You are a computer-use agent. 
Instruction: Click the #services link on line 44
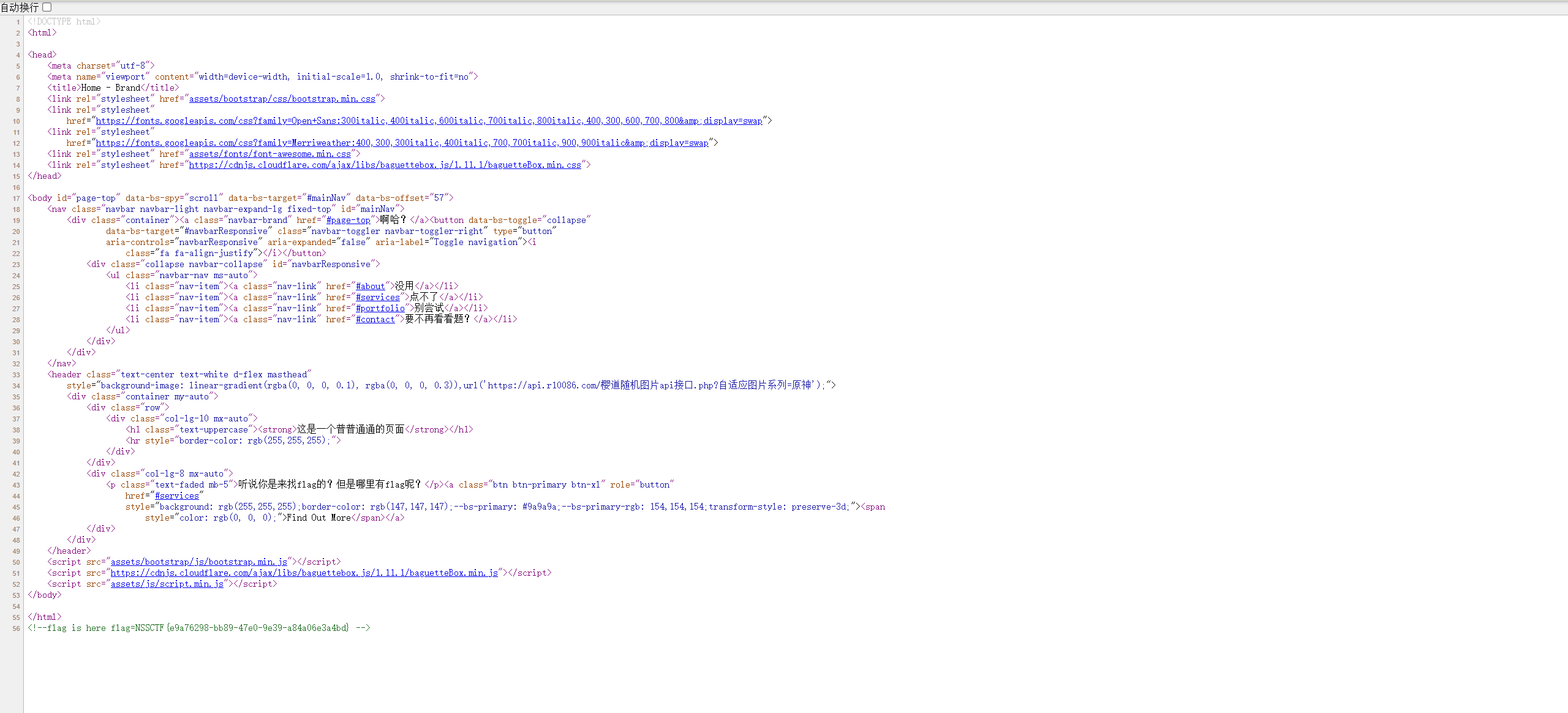coord(178,496)
